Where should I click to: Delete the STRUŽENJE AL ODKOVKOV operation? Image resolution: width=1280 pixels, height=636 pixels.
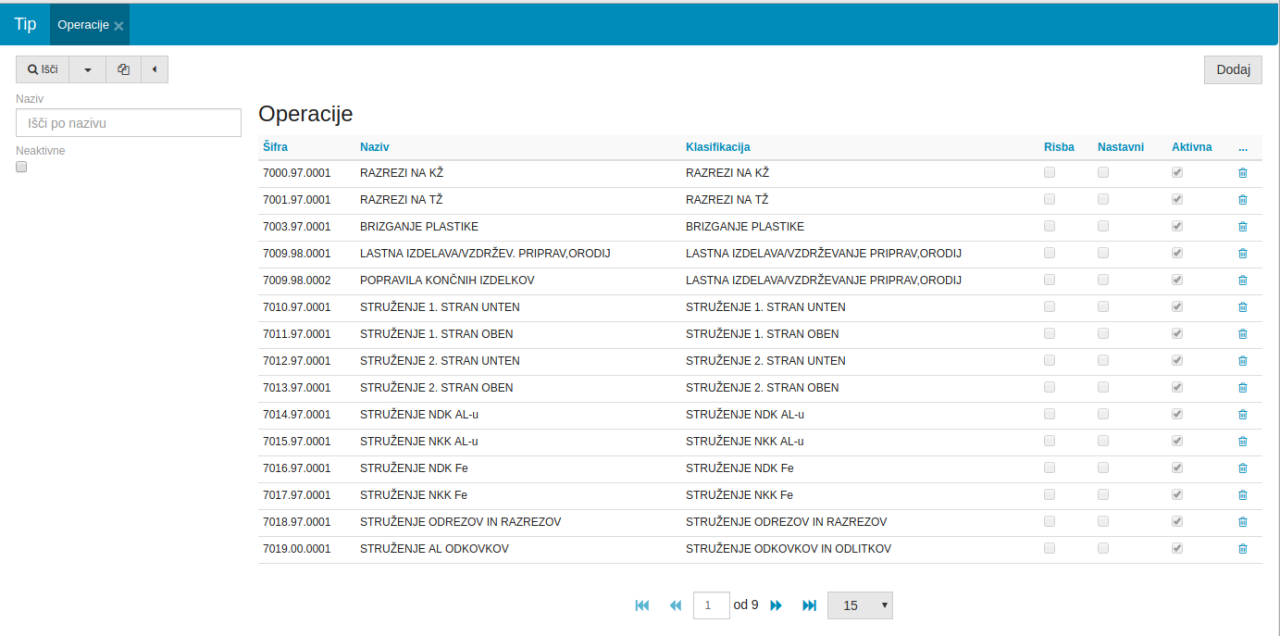(1242, 549)
